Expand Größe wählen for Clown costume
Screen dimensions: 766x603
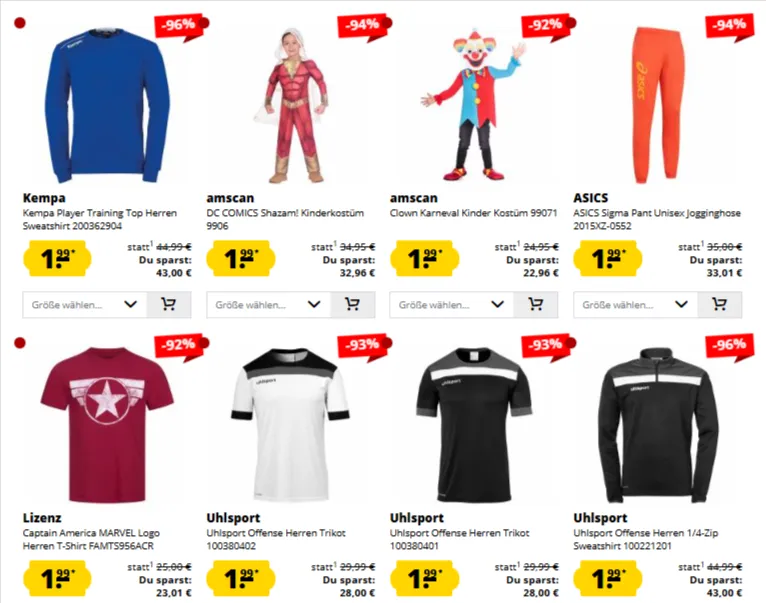(452, 305)
